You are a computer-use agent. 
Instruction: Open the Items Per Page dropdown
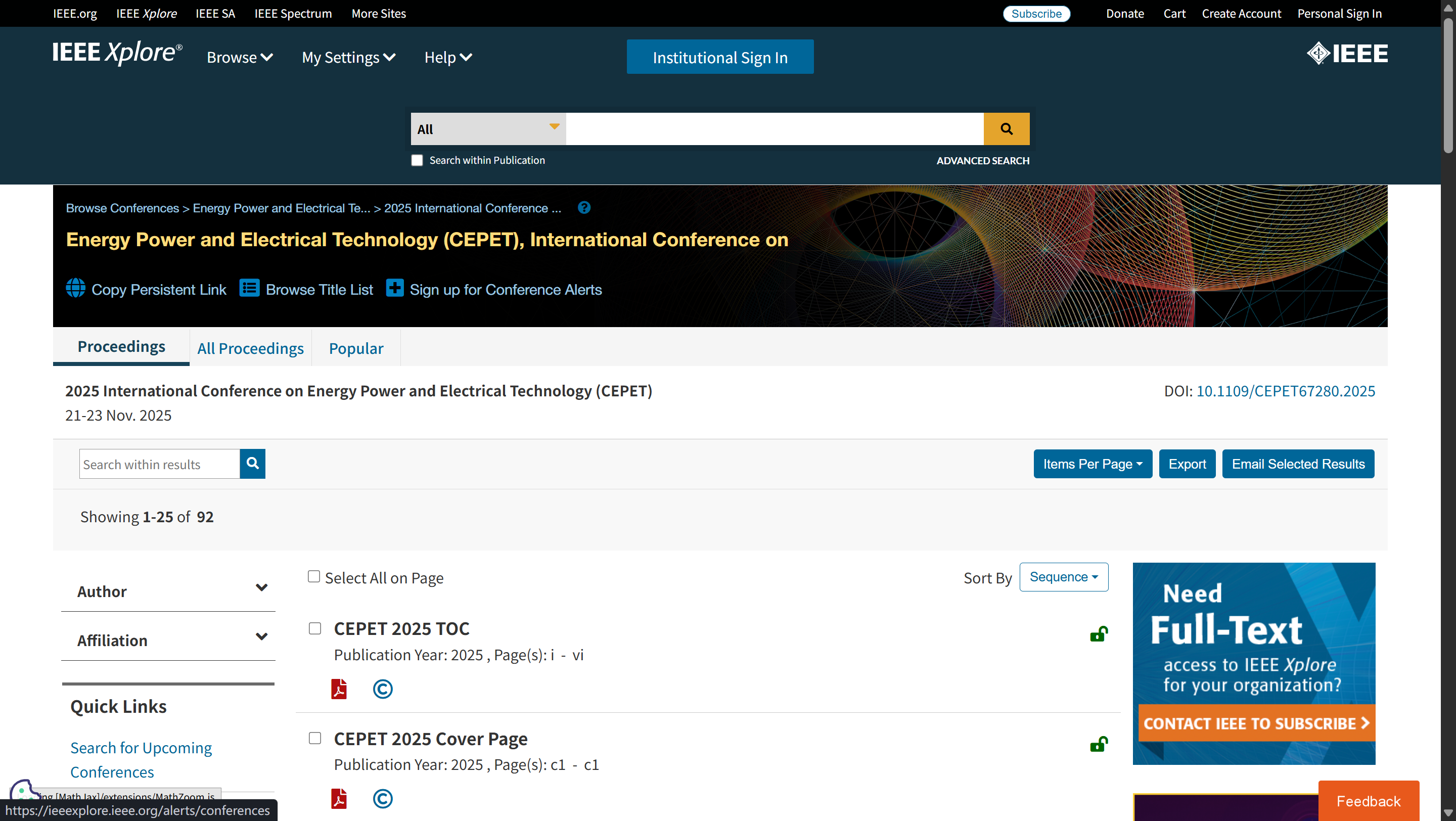click(x=1093, y=464)
